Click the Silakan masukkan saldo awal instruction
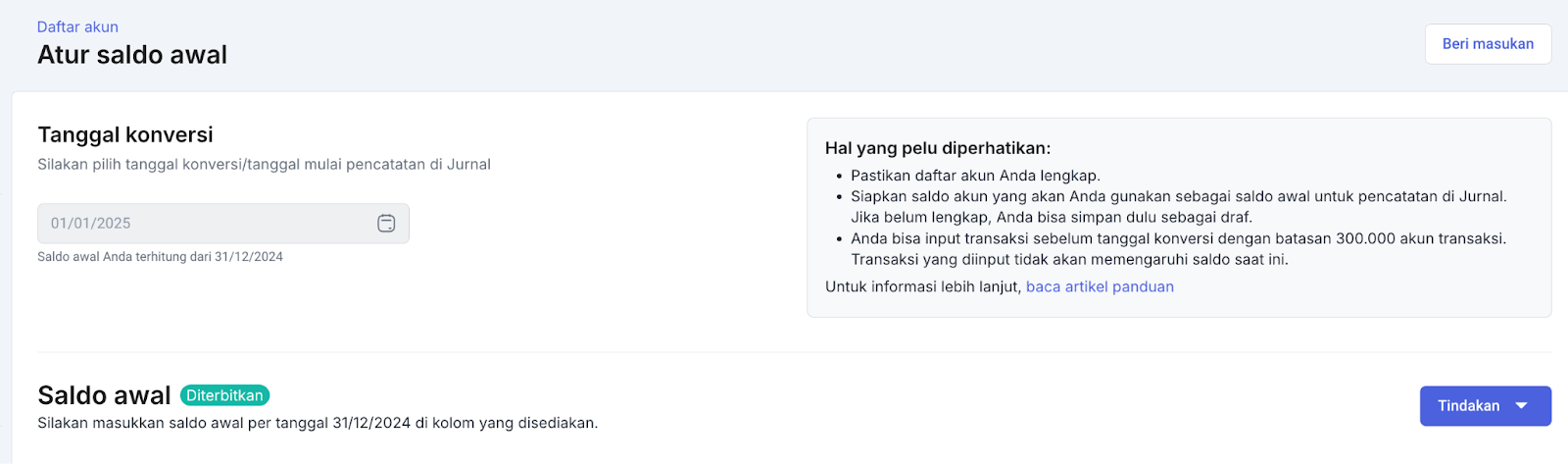Screen dimensions: 1568x464 click(x=318, y=423)
